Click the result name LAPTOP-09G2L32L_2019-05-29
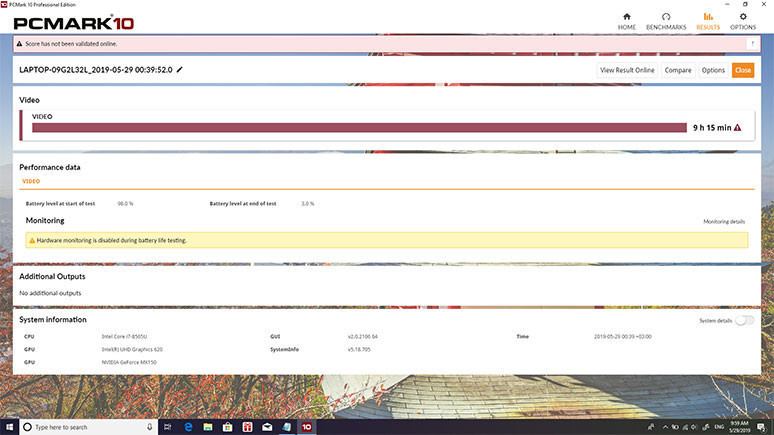The width and height of the screenshot is (774, 435). pyautogui.click(x=96, y=70)
